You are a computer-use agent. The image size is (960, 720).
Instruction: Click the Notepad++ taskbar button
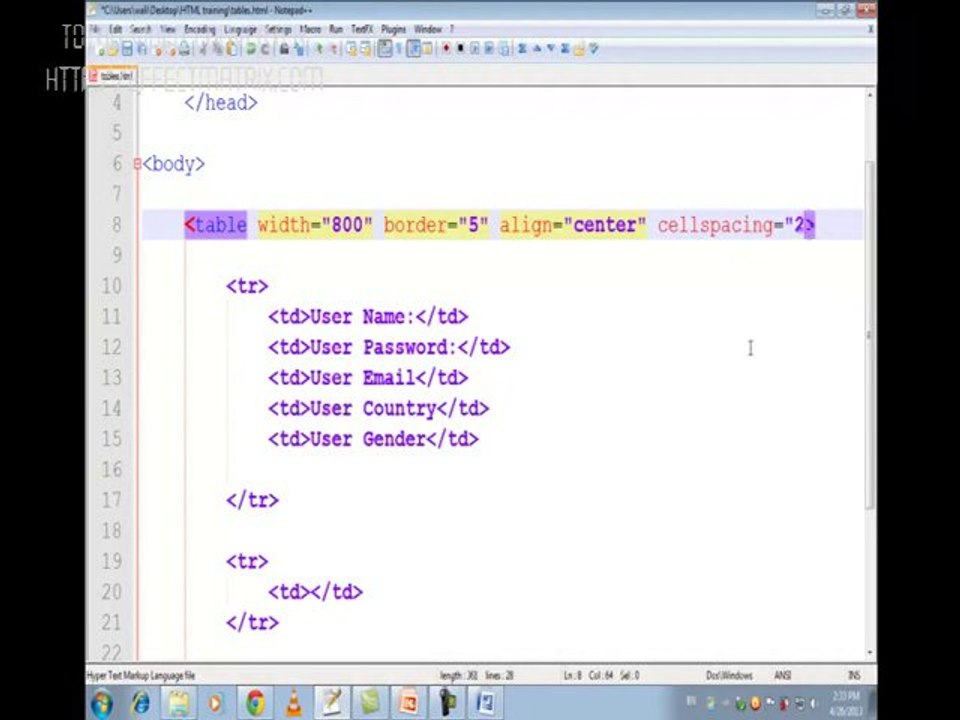(331, 702)
